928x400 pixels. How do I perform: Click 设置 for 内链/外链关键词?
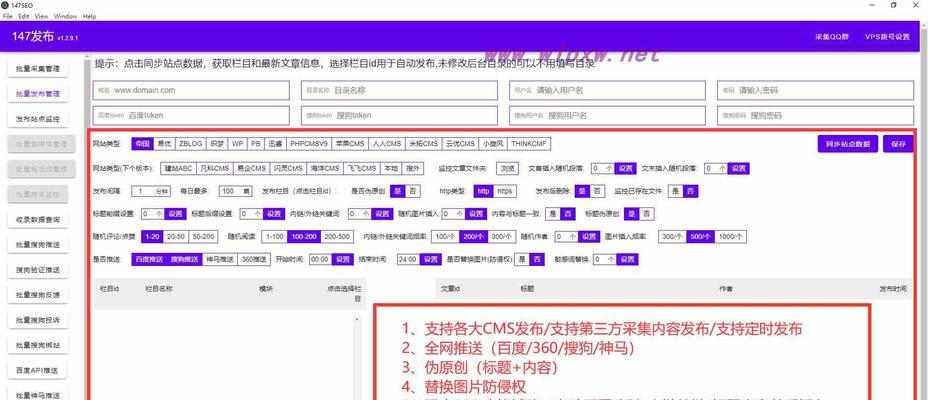click(382, 214)
